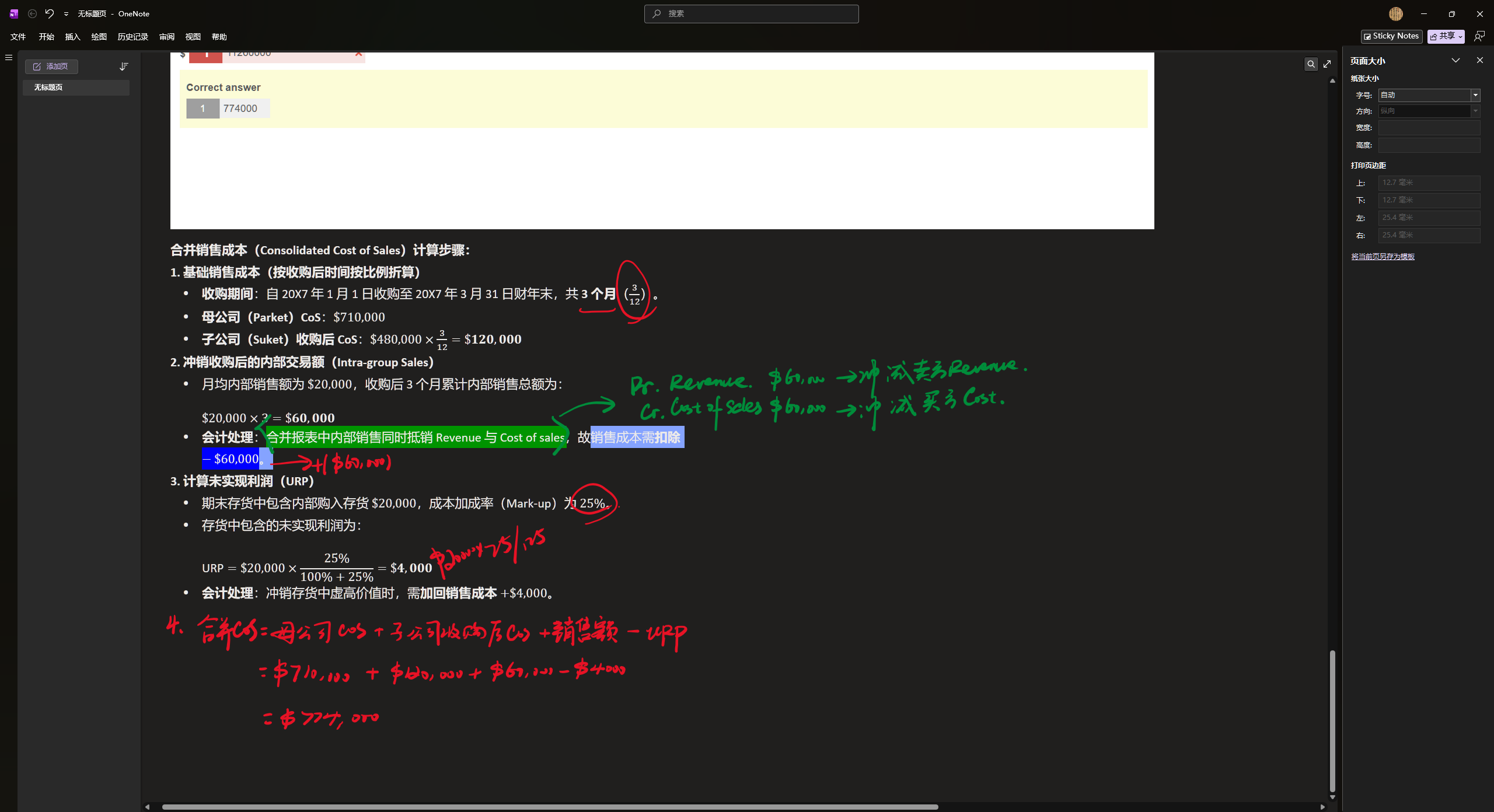Open Sticky Notes

(x=1391, y=36)
